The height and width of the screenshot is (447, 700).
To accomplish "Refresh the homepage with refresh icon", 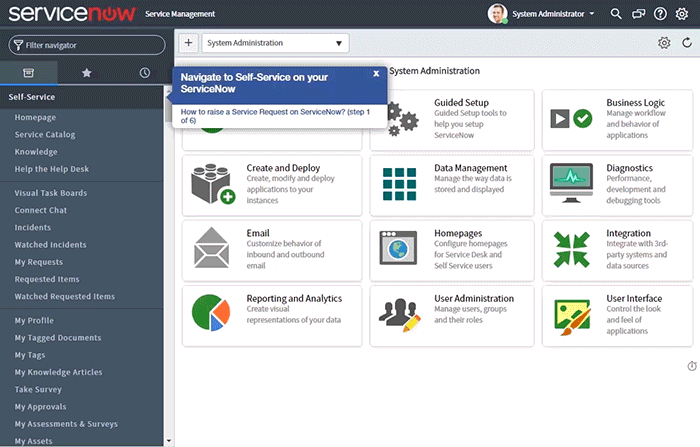I will point(687,43).
